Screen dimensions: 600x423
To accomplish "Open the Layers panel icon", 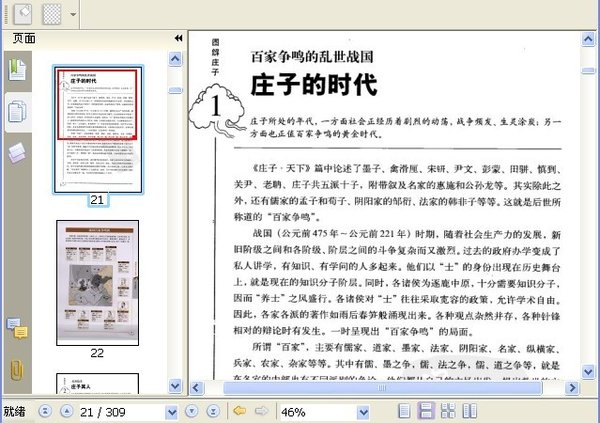I will point(17,152).
